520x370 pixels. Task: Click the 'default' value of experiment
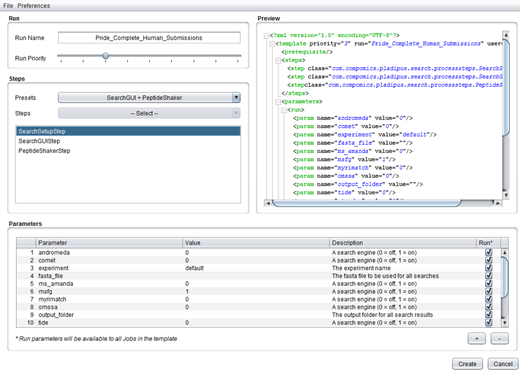click(x=194, y=268)
